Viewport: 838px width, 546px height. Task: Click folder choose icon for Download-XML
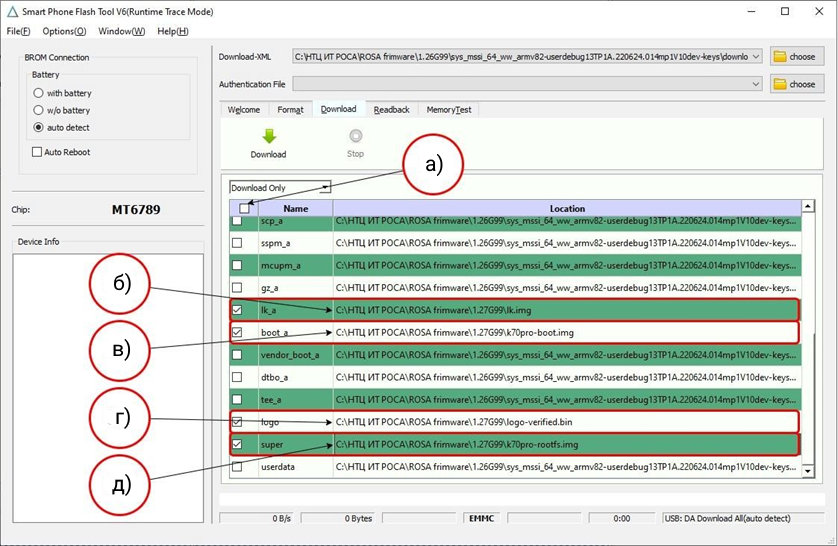coord(781,57)
